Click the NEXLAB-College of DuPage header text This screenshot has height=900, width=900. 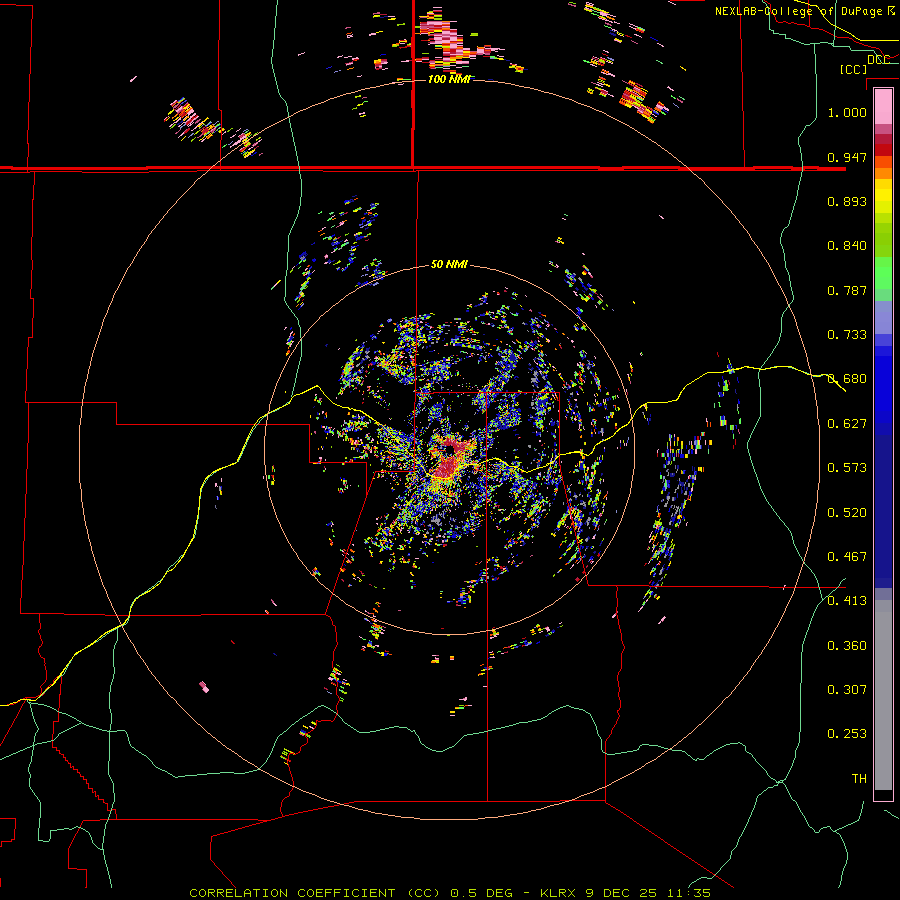coord(805,11)
